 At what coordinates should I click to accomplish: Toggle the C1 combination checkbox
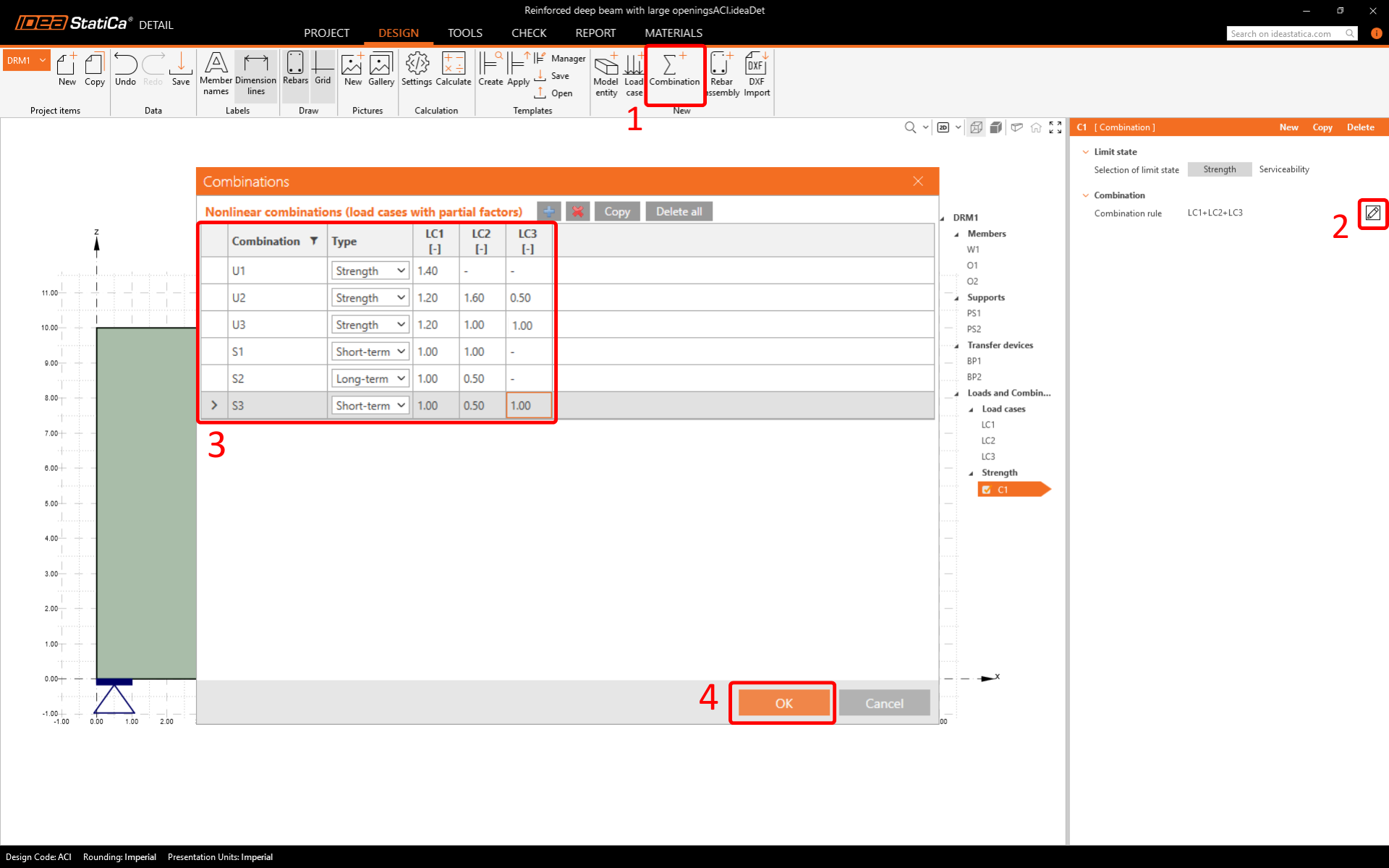click(x=987, y=490)
